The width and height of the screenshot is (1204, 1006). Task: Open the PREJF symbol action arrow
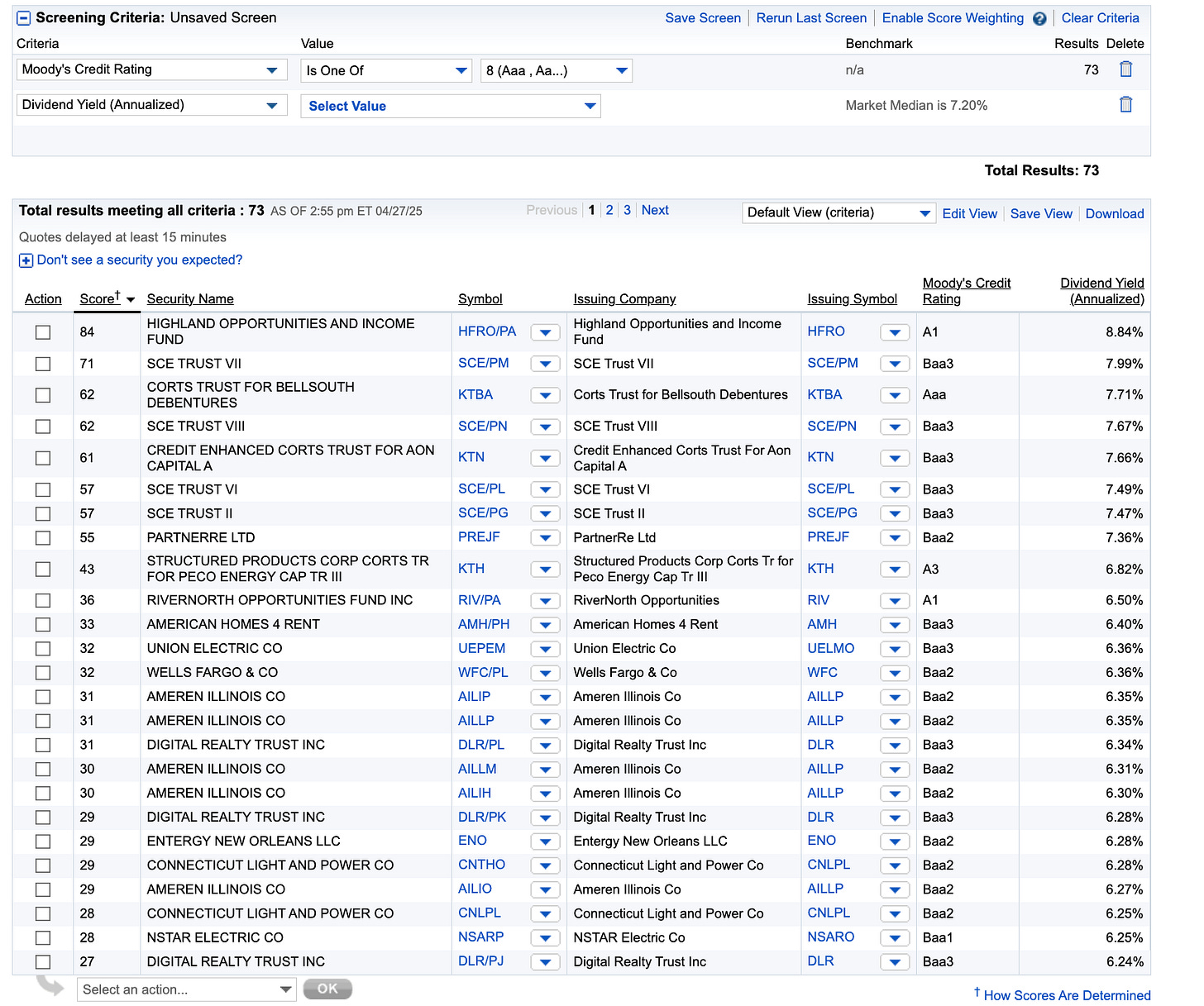[x=545, y=538]
